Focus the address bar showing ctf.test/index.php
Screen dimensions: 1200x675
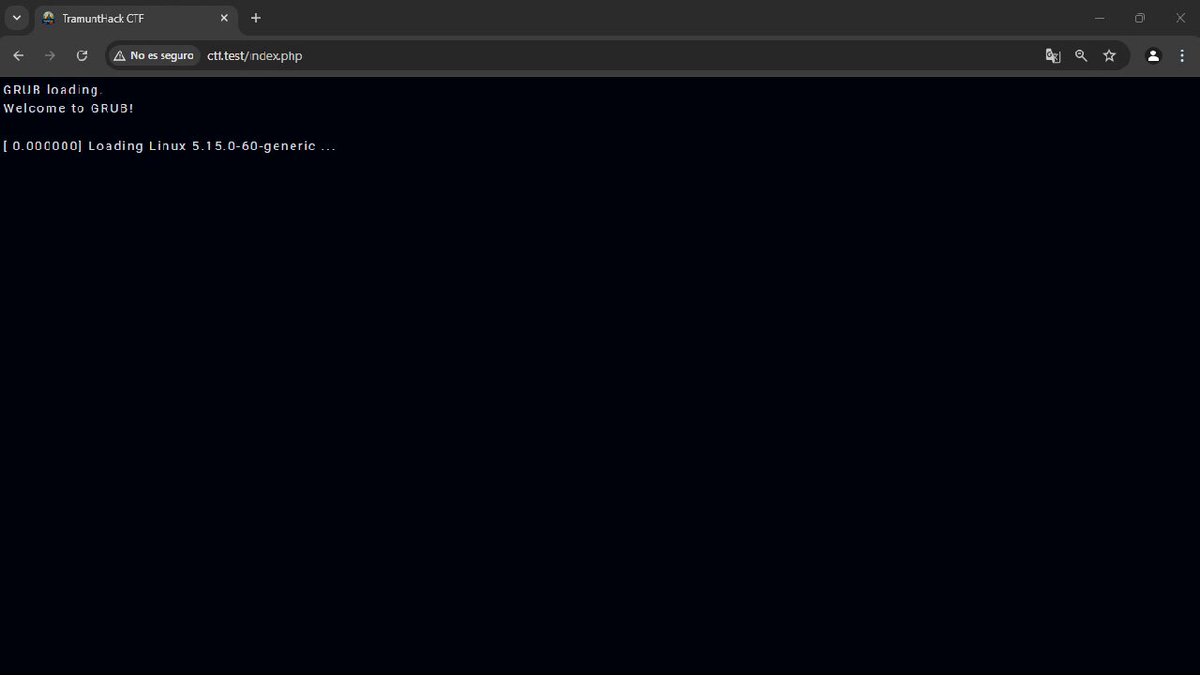(620, 56)
